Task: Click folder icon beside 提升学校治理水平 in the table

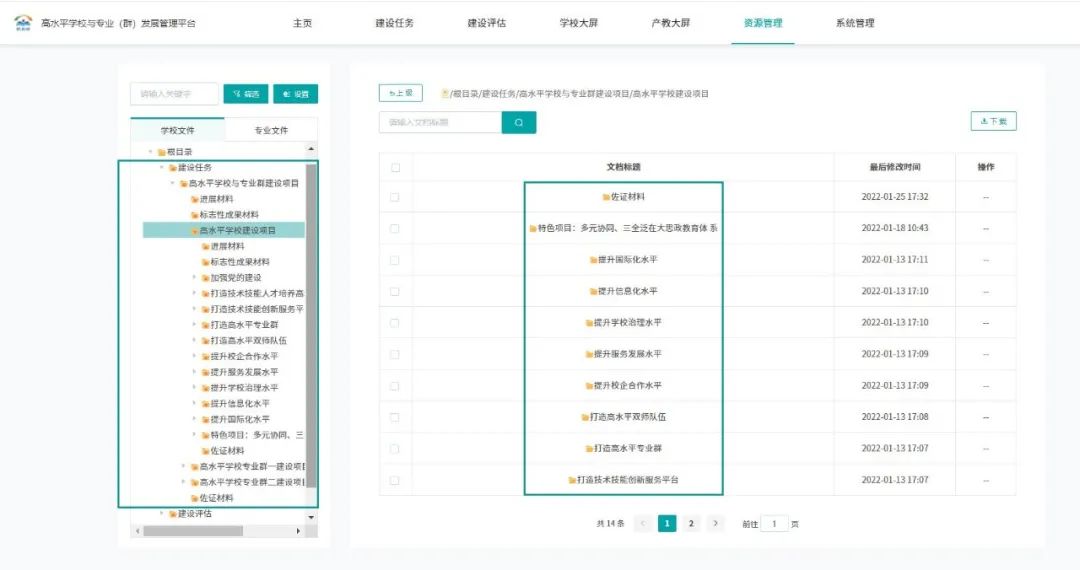Action: 589,323
